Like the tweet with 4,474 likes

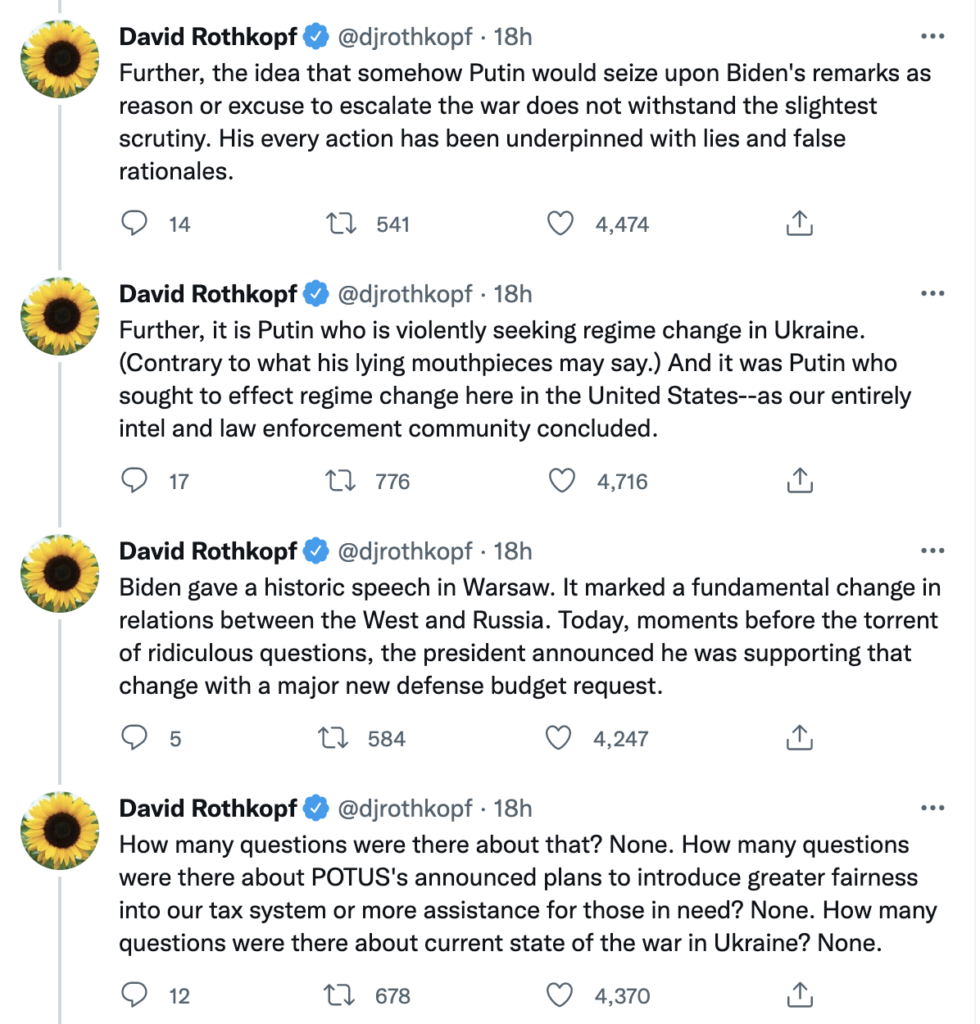(562, 224)
